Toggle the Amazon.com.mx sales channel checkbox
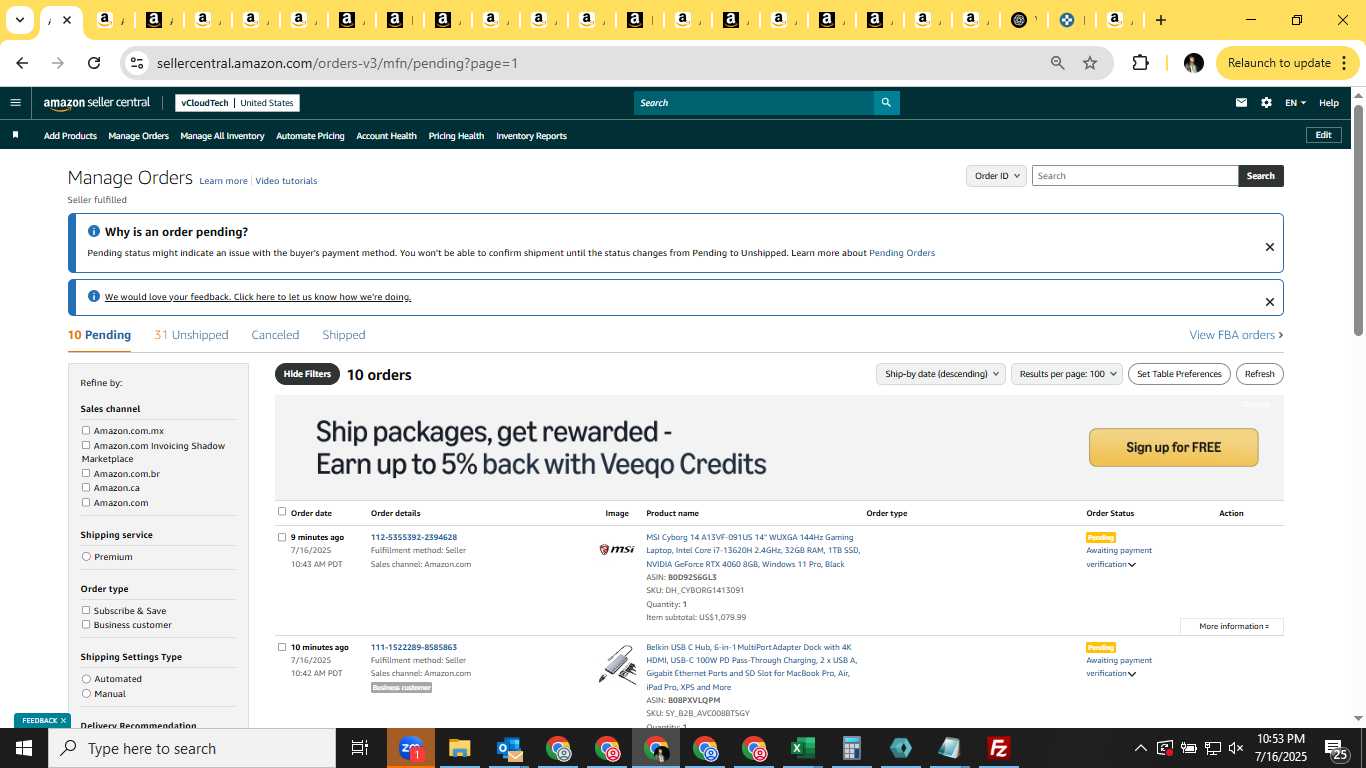This screenshot has height=768, width=1366. [x=86, y=430]
